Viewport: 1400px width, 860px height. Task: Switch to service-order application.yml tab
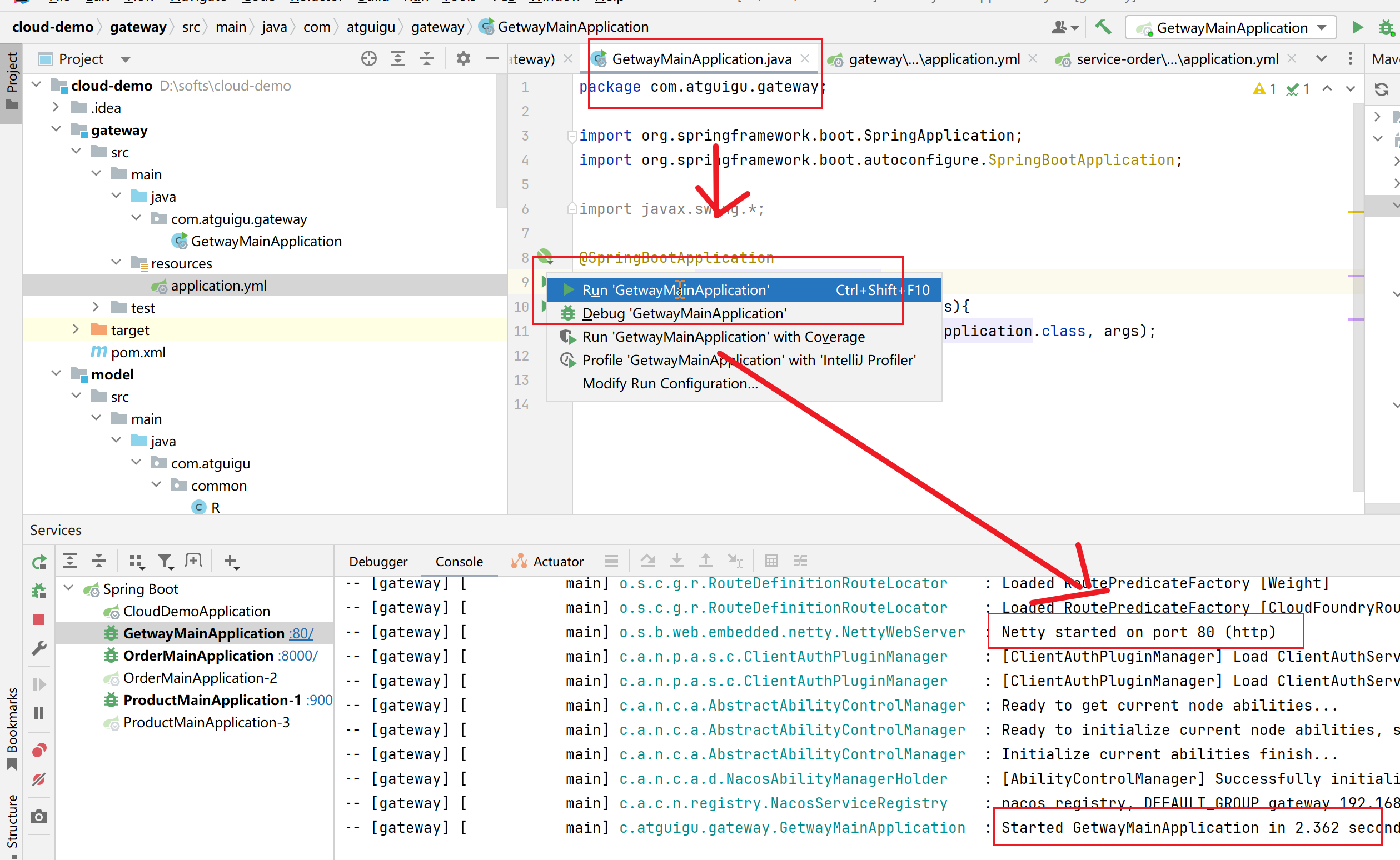[x=1177, y=58]
